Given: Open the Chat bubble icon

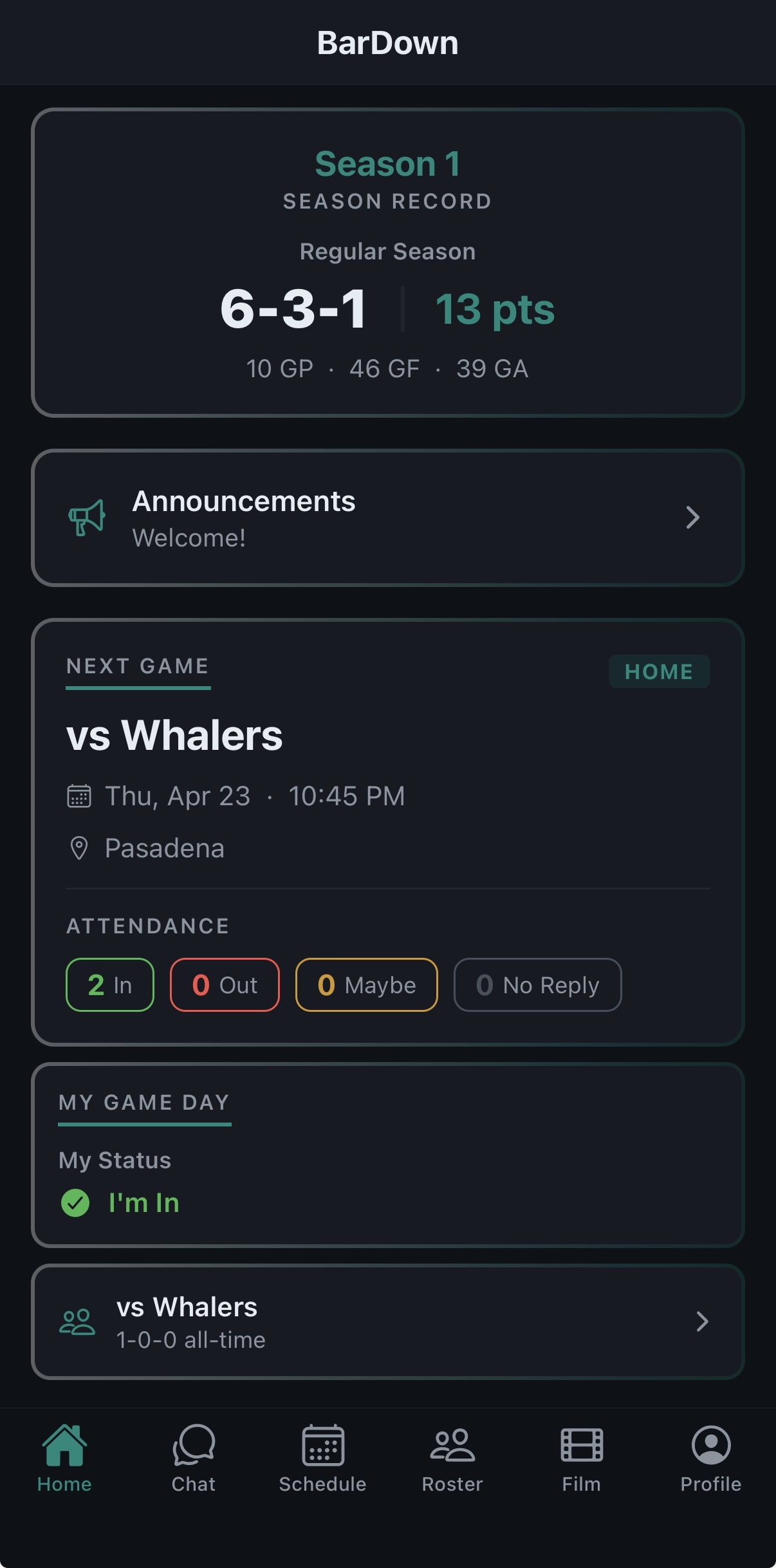Looking at the screenshot, I should click(x=194, y=1446).
